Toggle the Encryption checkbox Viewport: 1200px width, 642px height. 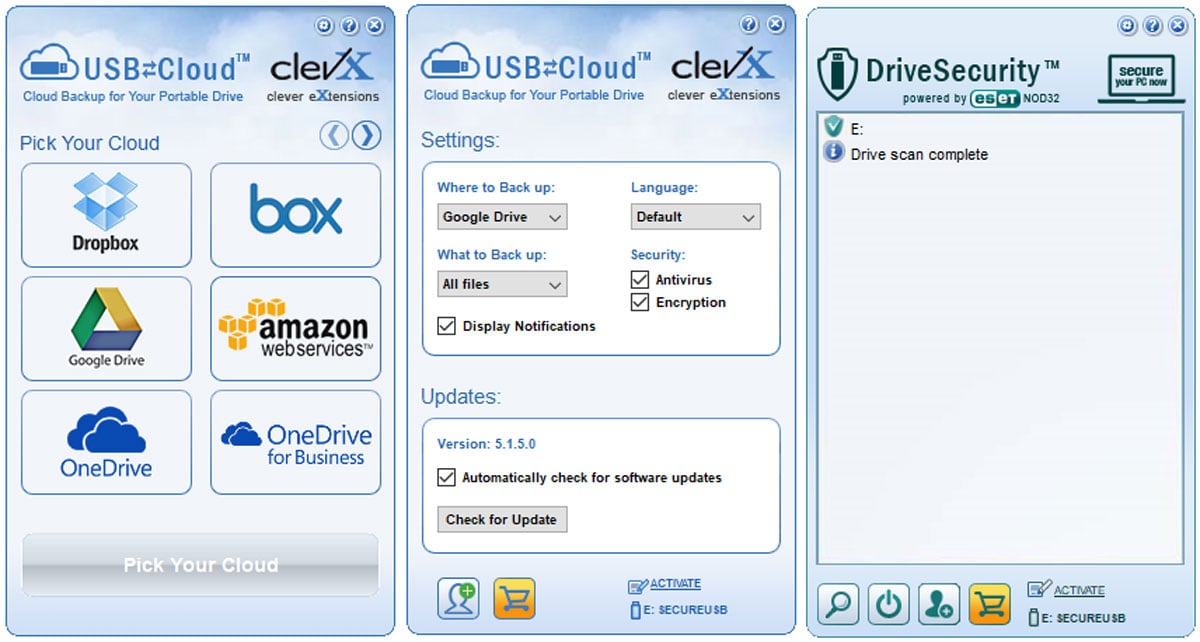point(640,302)
